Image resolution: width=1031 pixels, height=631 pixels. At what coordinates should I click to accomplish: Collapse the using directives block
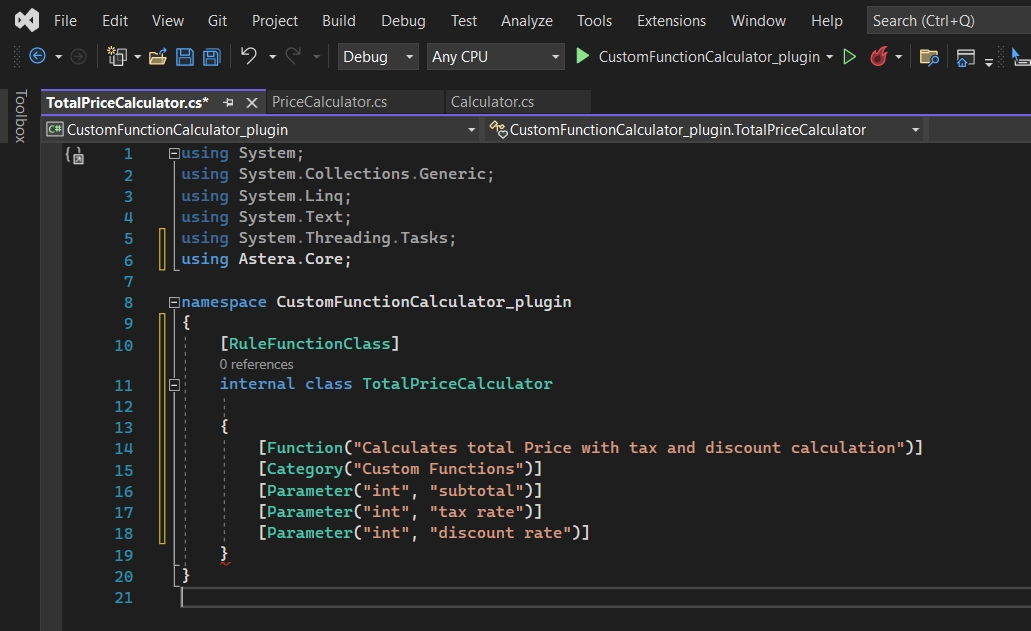tap(174, 154)
